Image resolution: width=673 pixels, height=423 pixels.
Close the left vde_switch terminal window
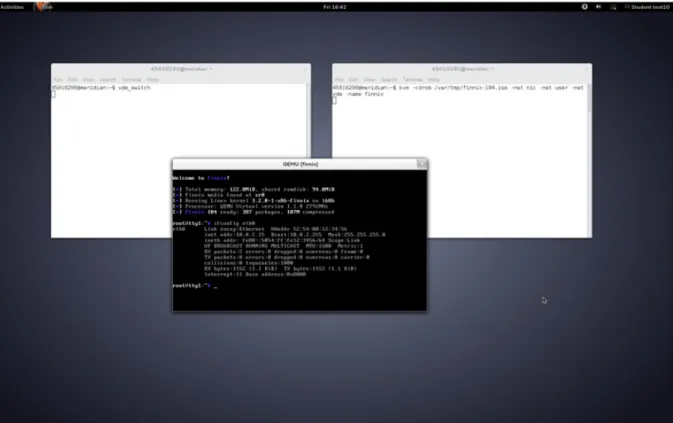(x=305, y=69)
